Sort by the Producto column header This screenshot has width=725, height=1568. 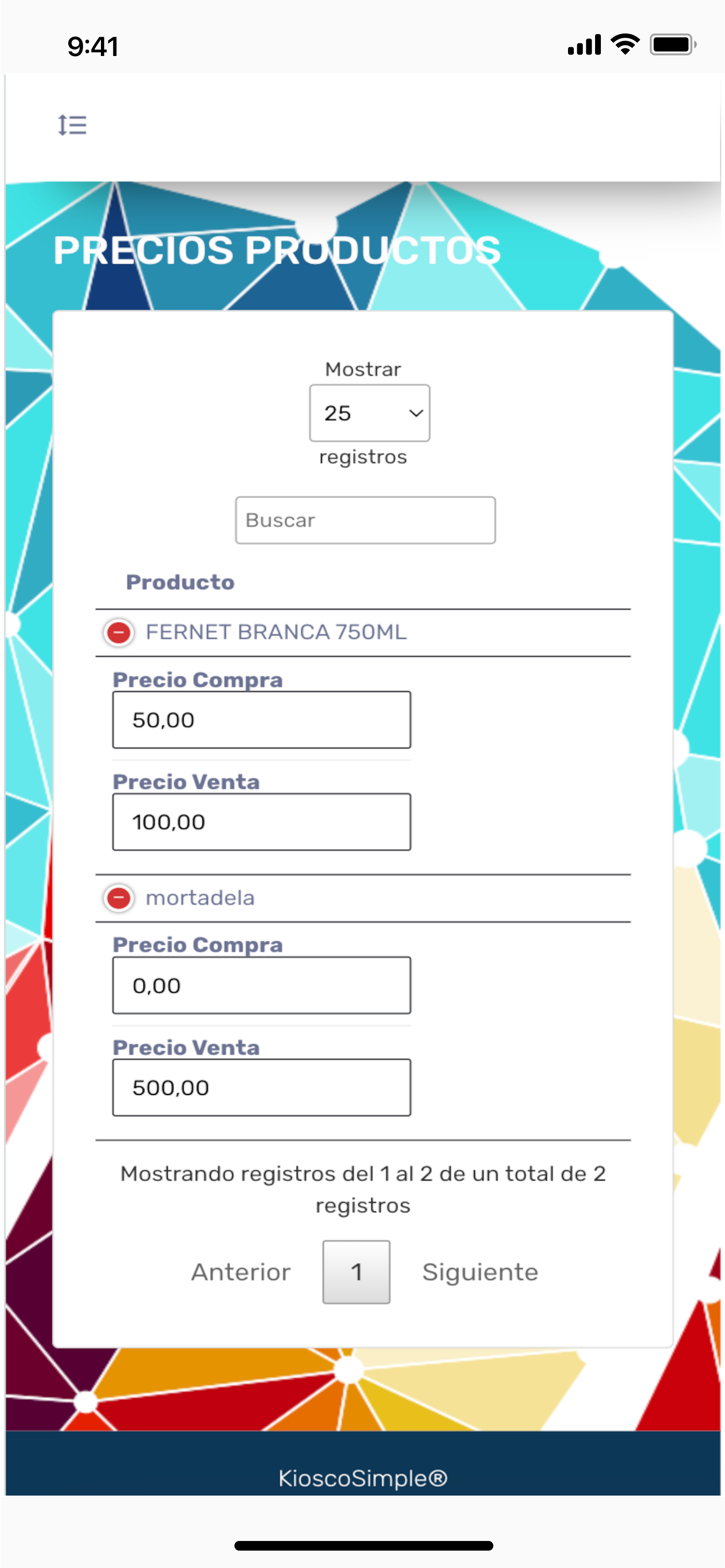[x=180, y=582]
